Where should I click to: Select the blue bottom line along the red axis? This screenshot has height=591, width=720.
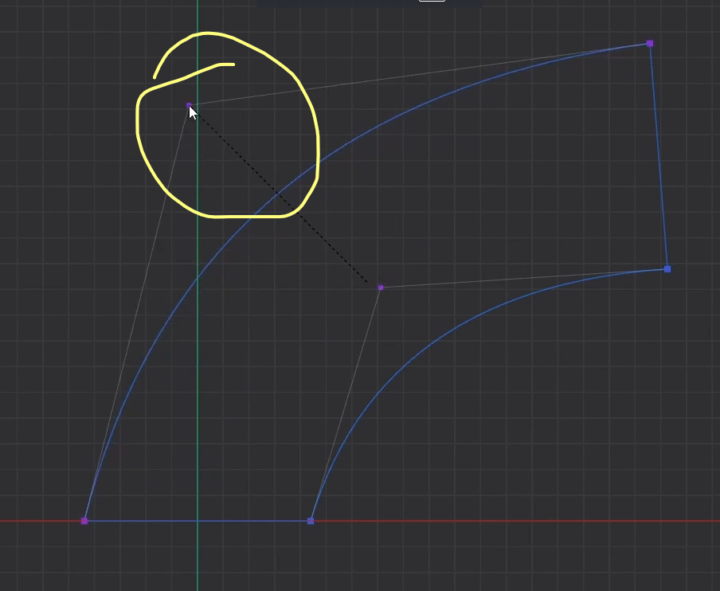tap(197, 521)
